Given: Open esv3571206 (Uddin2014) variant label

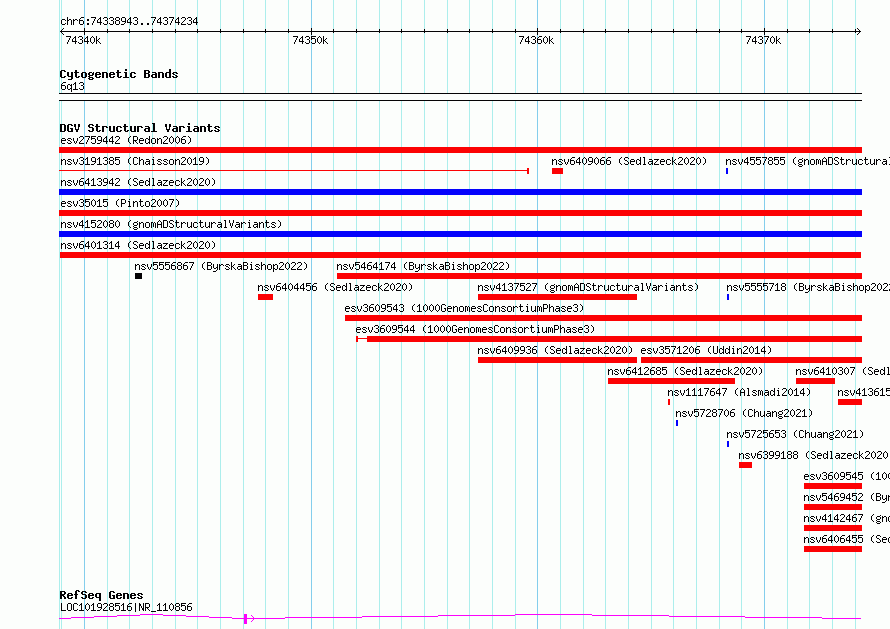Looking at the screenshot, I should tap(706, 350).
